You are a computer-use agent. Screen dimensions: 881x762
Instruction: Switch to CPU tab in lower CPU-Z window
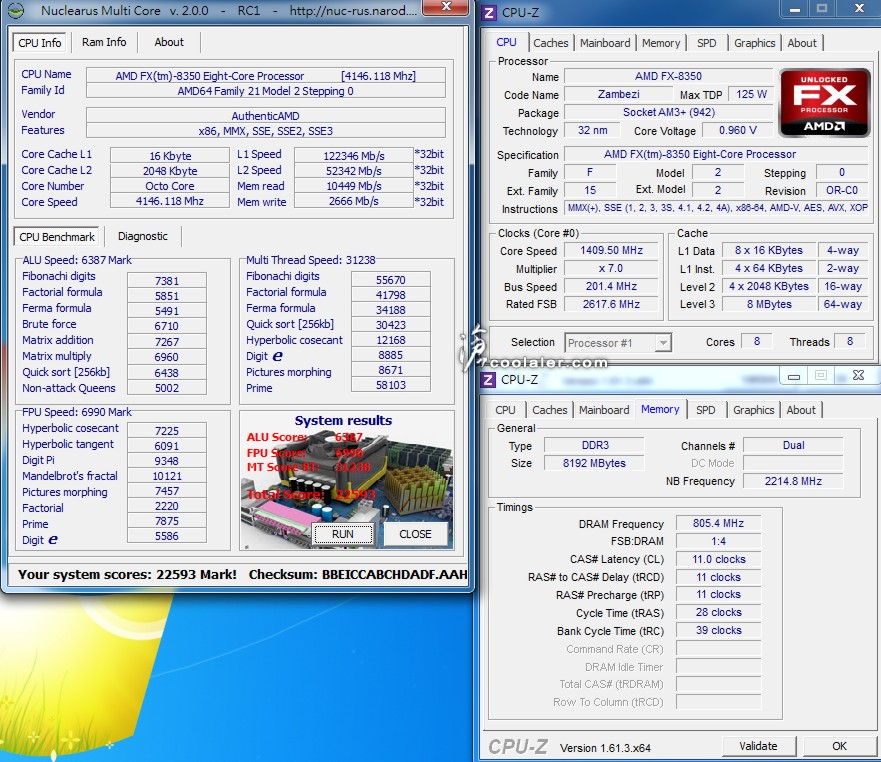(505, 410)
